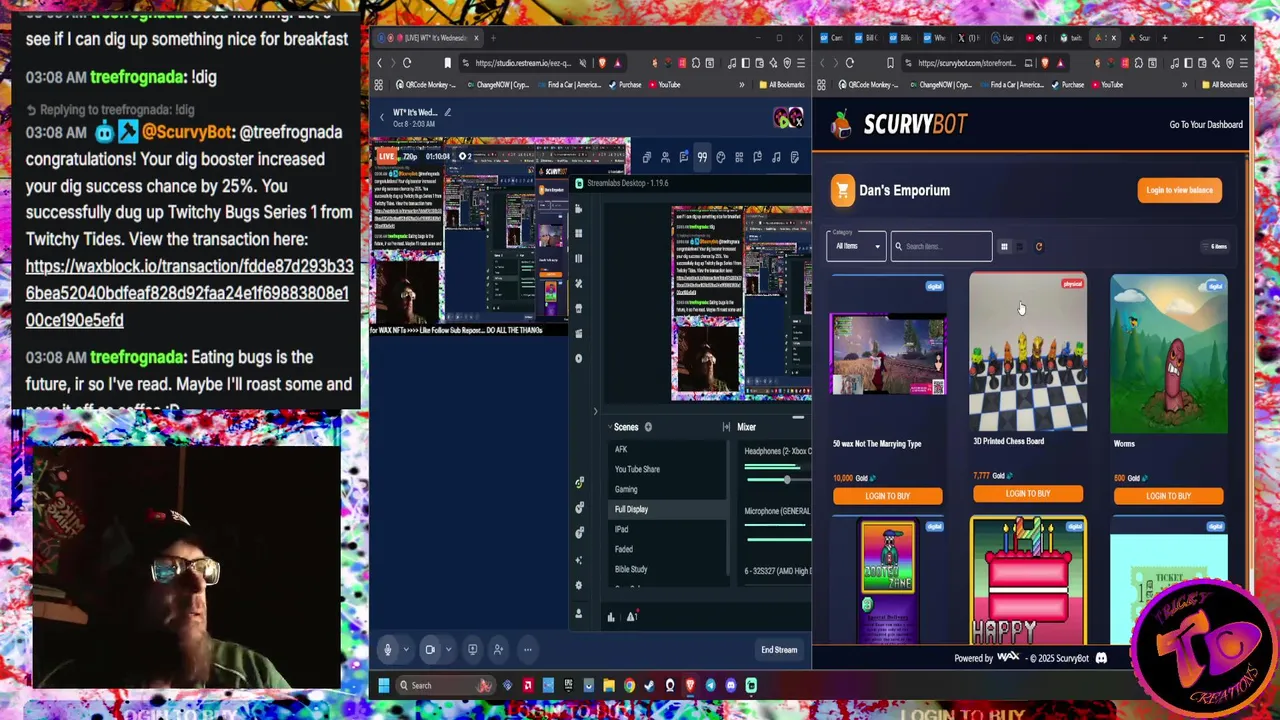Turn off the camera in Restream Studio
The height and width of the screenshot is (720, 1280).
click(430, 650)
